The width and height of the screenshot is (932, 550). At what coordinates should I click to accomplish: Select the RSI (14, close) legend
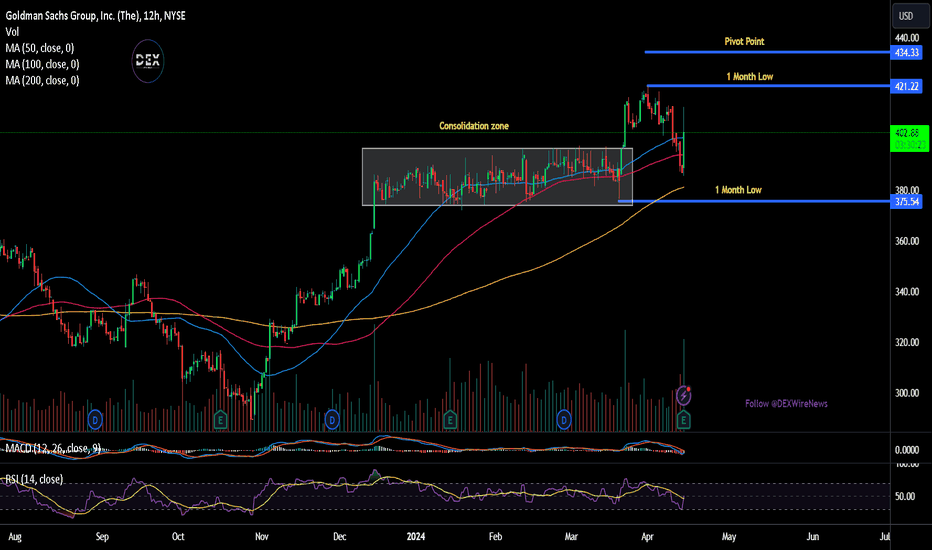click(x=34, y=479)
